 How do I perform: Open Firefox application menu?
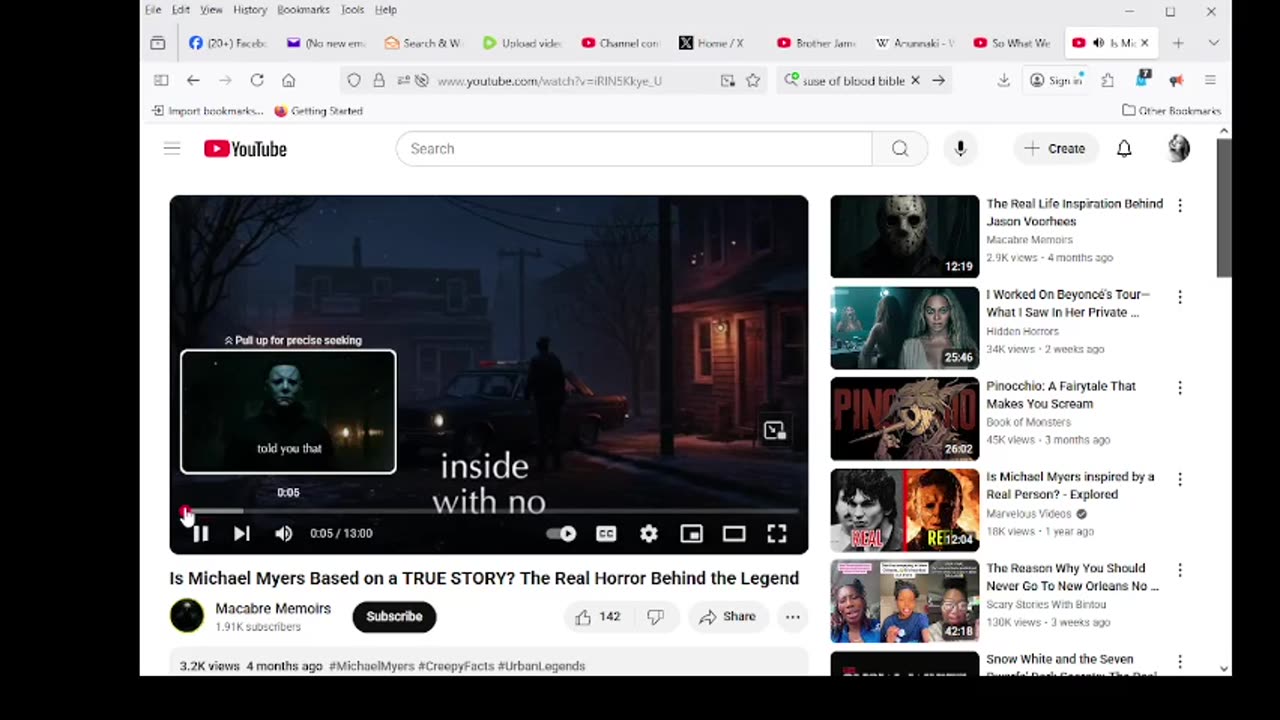click(x=1210, y=81)
